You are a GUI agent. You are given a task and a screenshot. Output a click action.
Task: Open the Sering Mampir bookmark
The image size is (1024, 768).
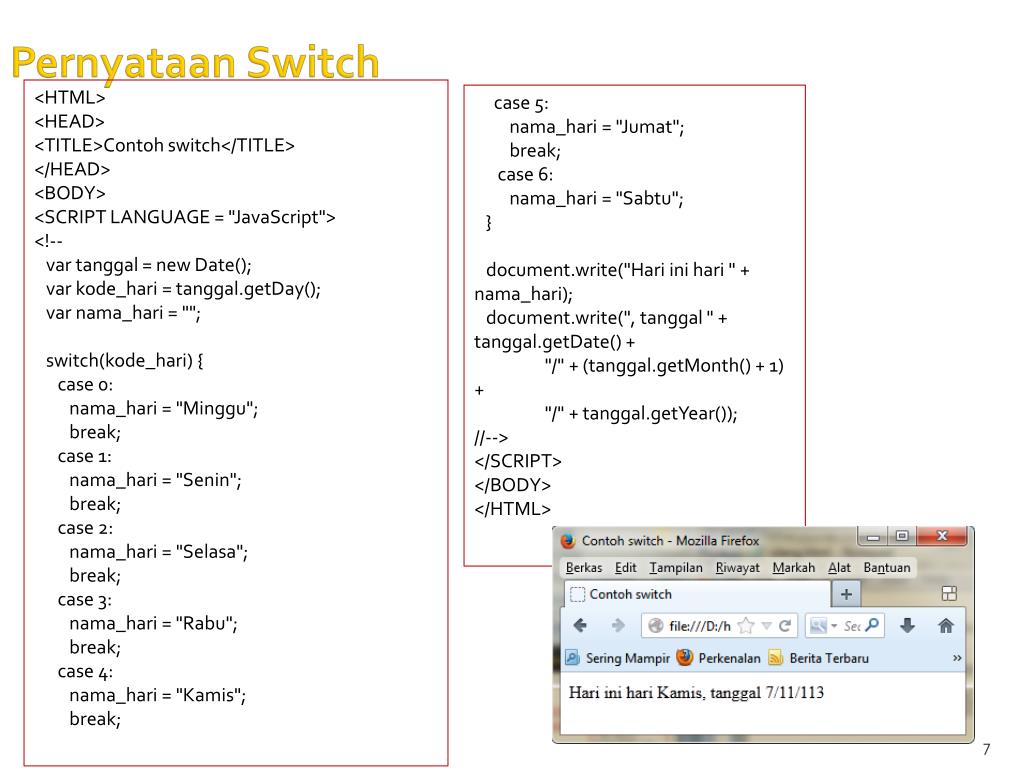pos(618,658)
